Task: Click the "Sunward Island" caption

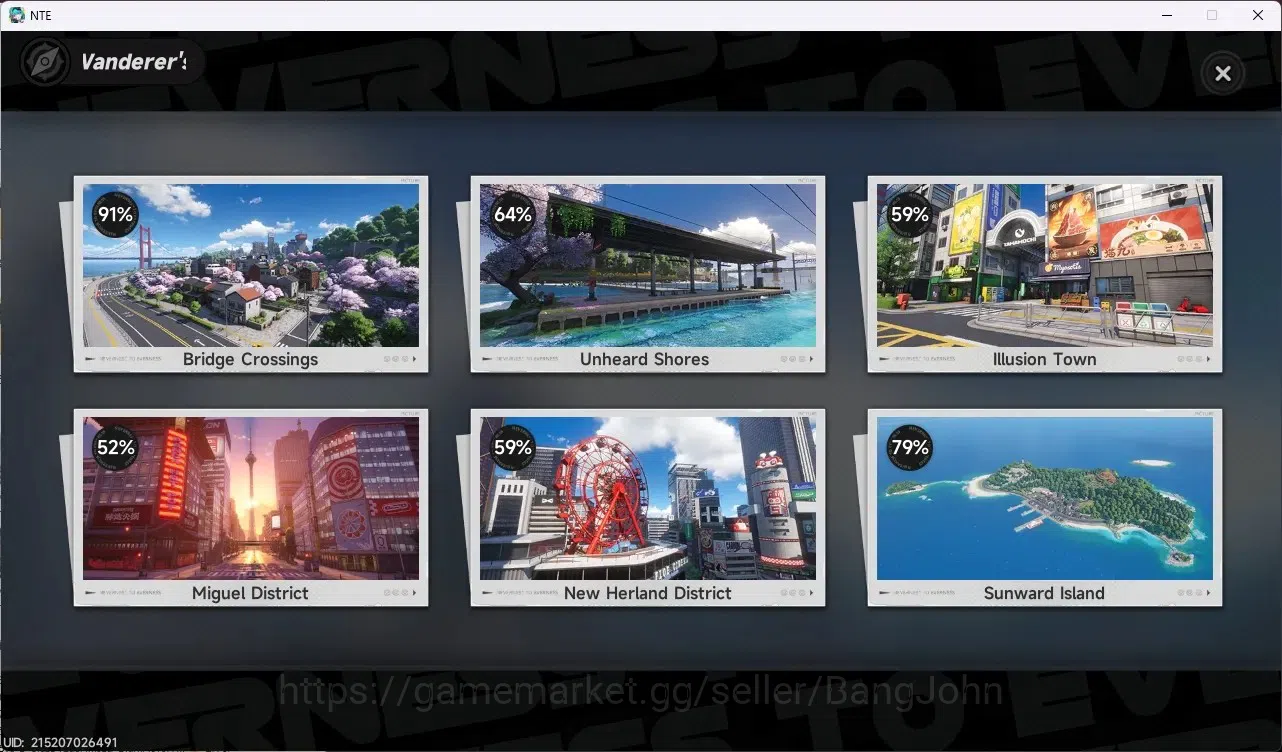Action: click(x=1044, y=593)
